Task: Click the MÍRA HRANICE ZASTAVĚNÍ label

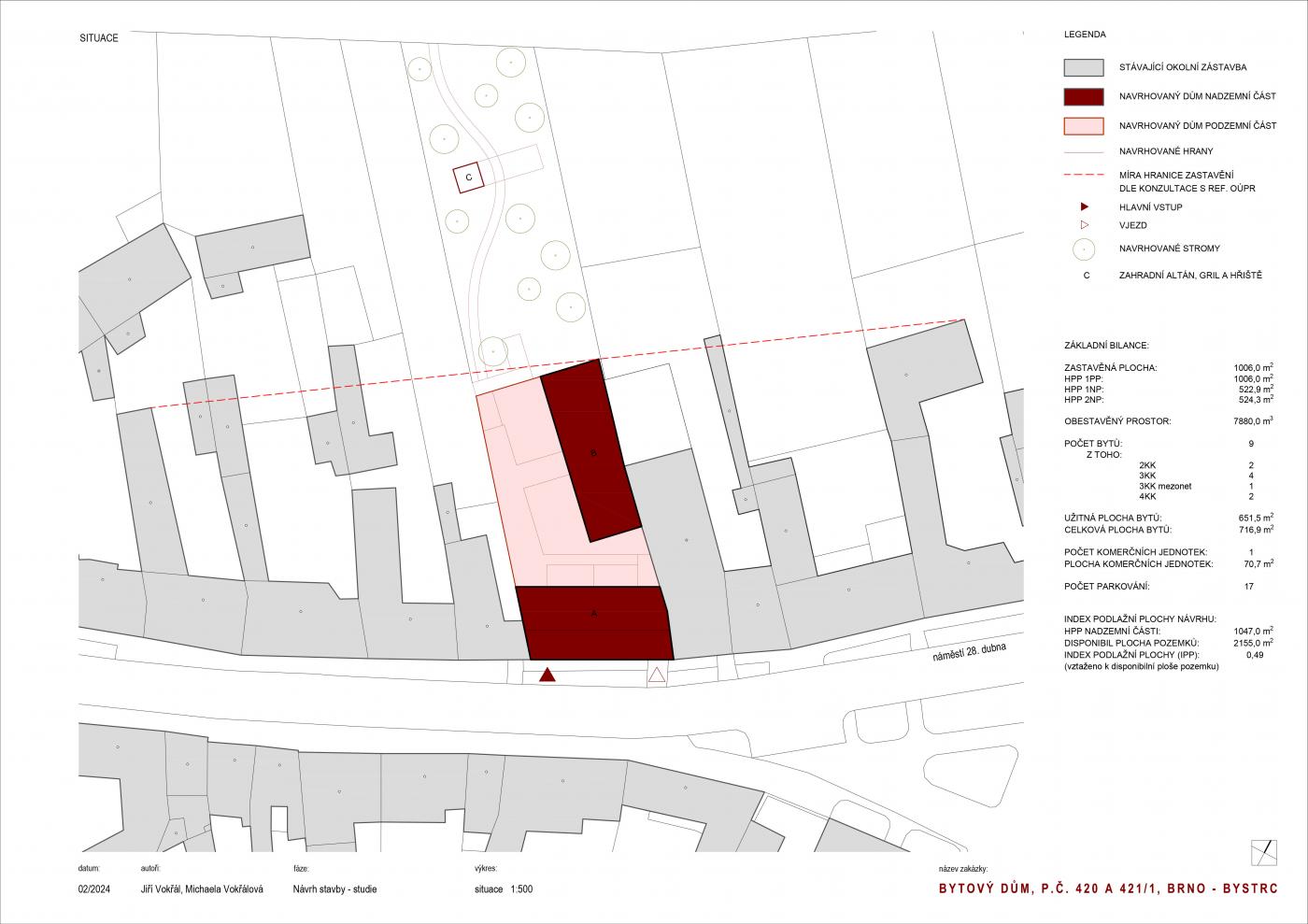Action: pos(1177,176)
